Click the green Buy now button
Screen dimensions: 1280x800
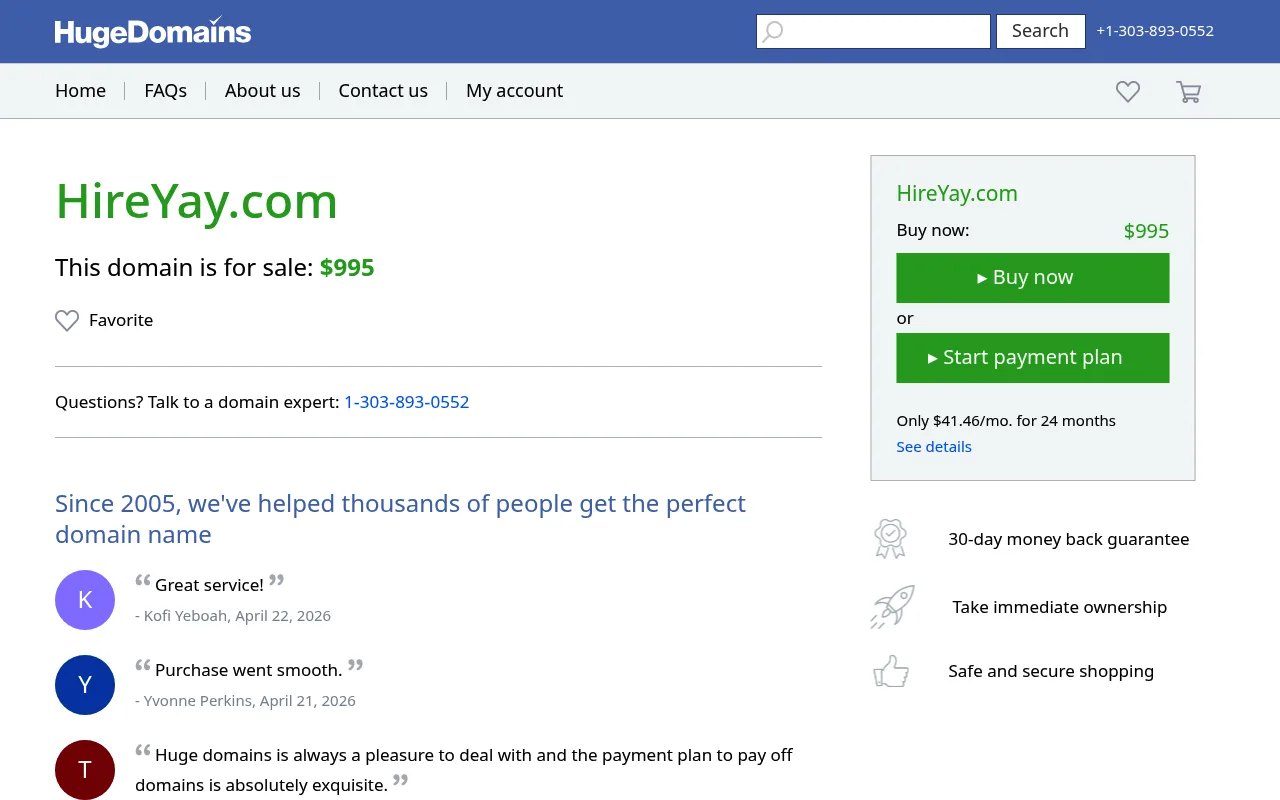[x=1032, y=278]
